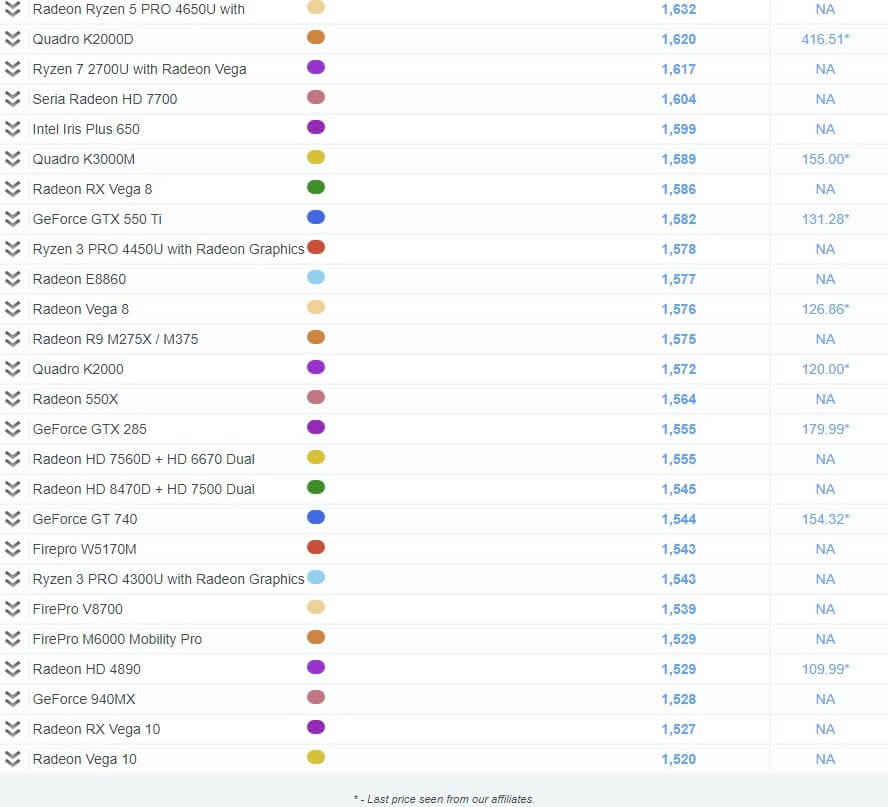Click the last price seen footnote text
The width and height of the screenshot is (888, 807).
[444, 799]
